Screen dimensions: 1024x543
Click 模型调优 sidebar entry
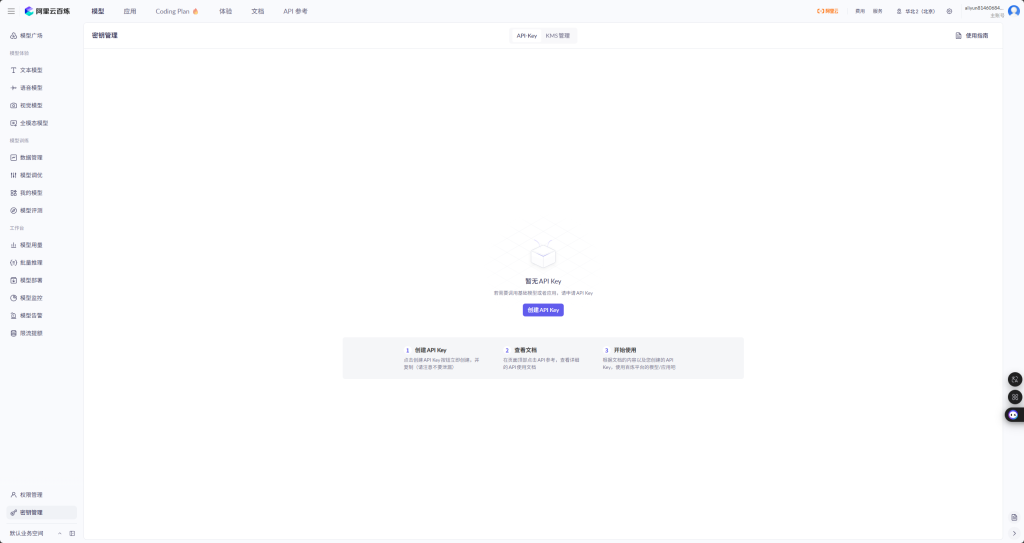pos(31,175)
